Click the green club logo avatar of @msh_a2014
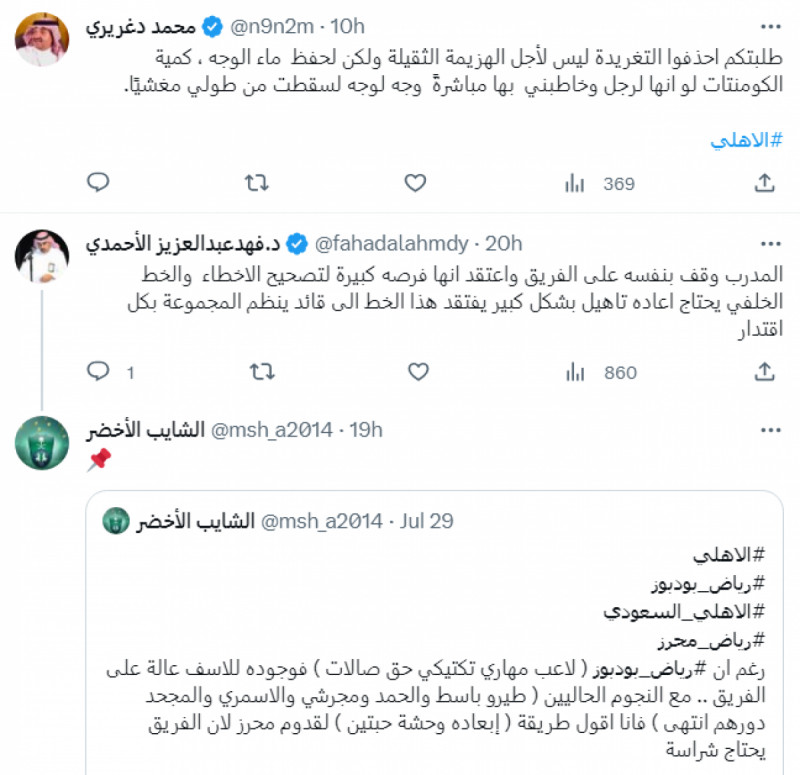 point(41,444)
